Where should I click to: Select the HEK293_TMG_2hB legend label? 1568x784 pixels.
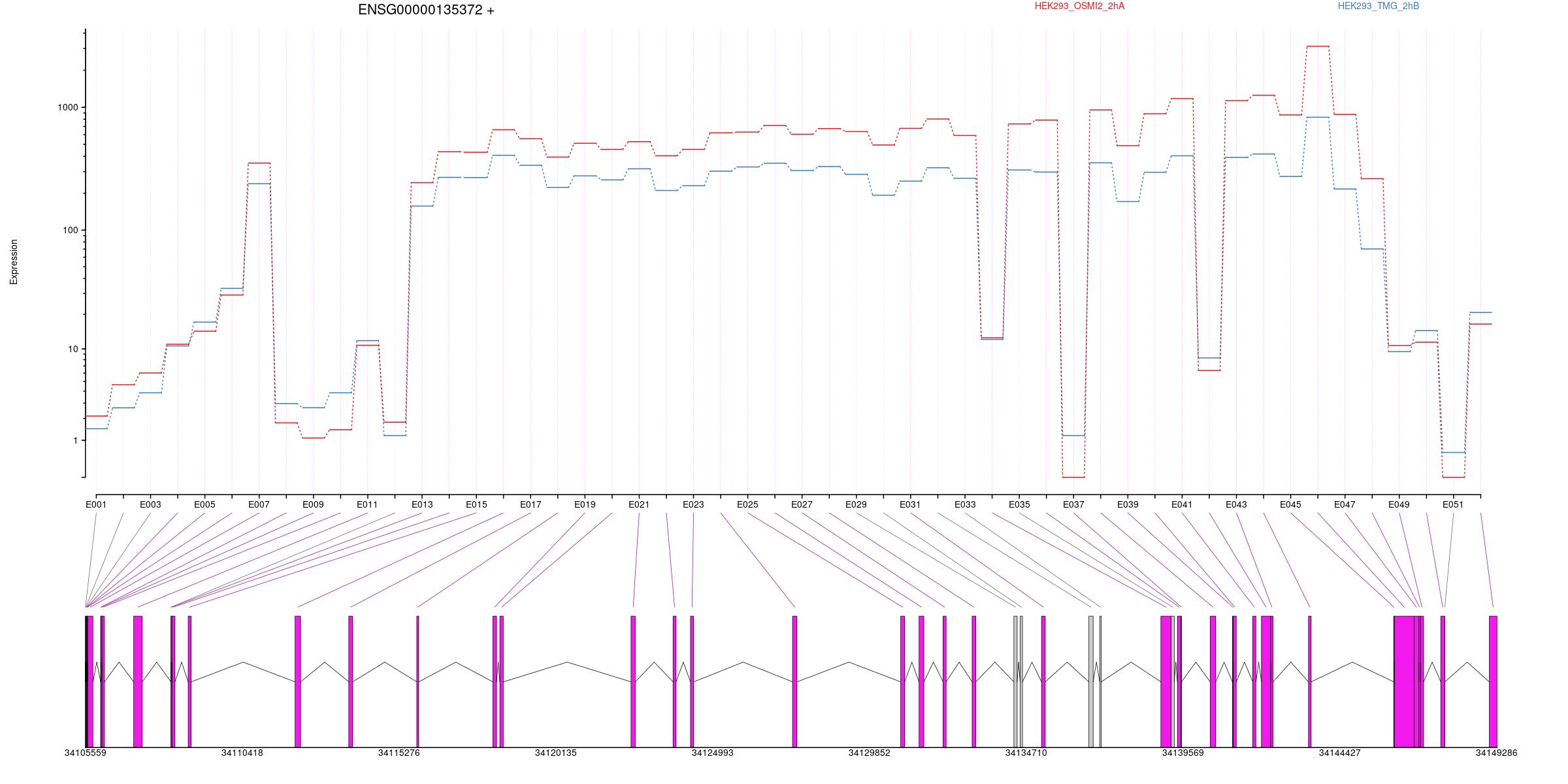click(1379, 6)
